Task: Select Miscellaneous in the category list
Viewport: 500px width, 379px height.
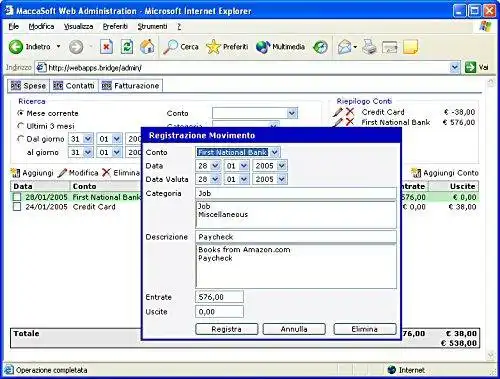Action: tap(223, 215)
